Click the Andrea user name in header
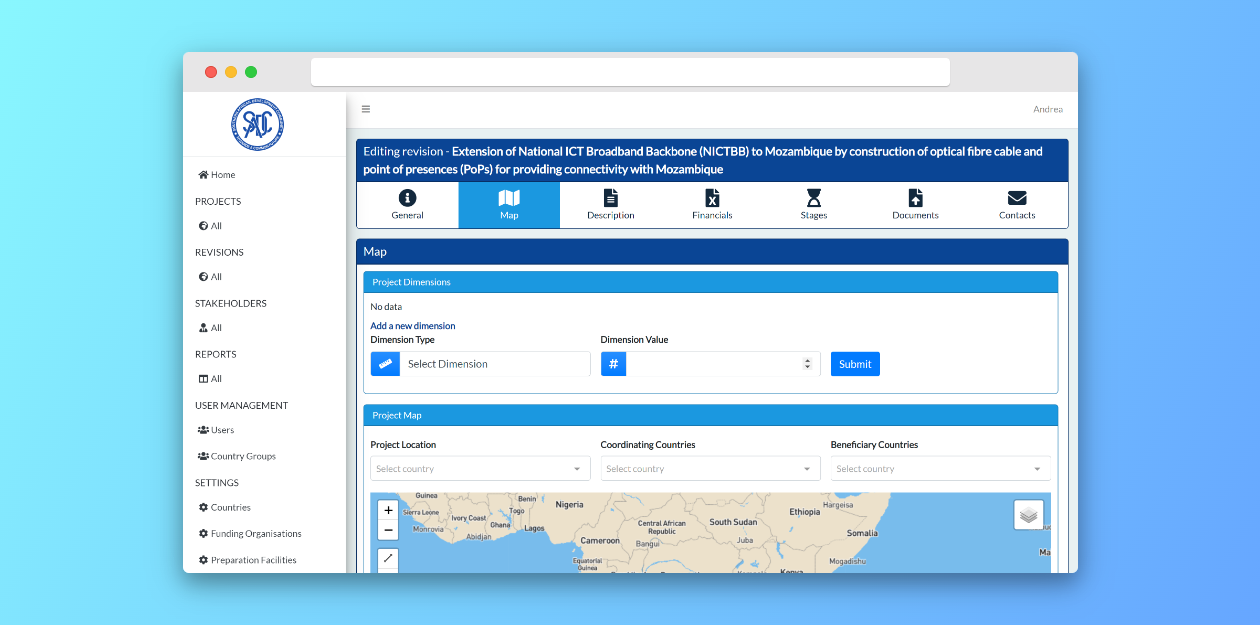Screen dimensions: 1260x625 [x=1048, y=109]
